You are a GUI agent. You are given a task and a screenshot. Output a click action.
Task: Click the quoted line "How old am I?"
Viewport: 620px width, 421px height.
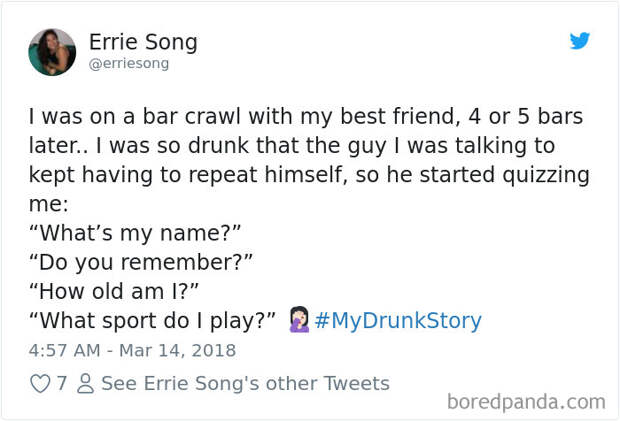[x=114, y=291]
